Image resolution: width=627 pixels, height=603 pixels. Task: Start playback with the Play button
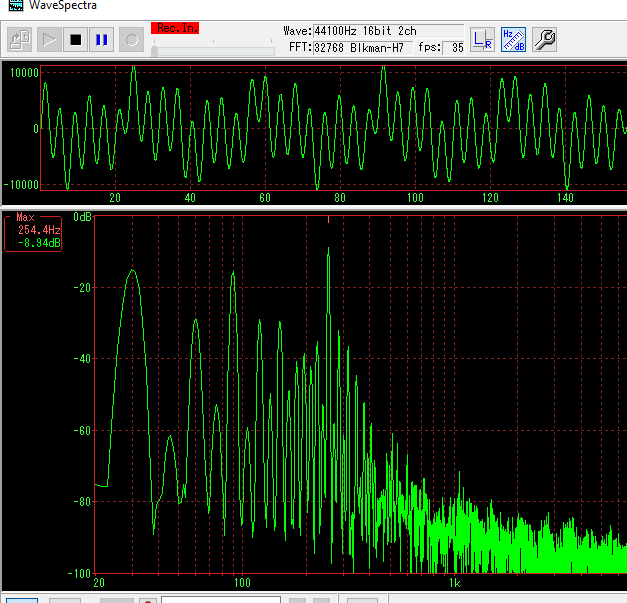click(49, 40)
